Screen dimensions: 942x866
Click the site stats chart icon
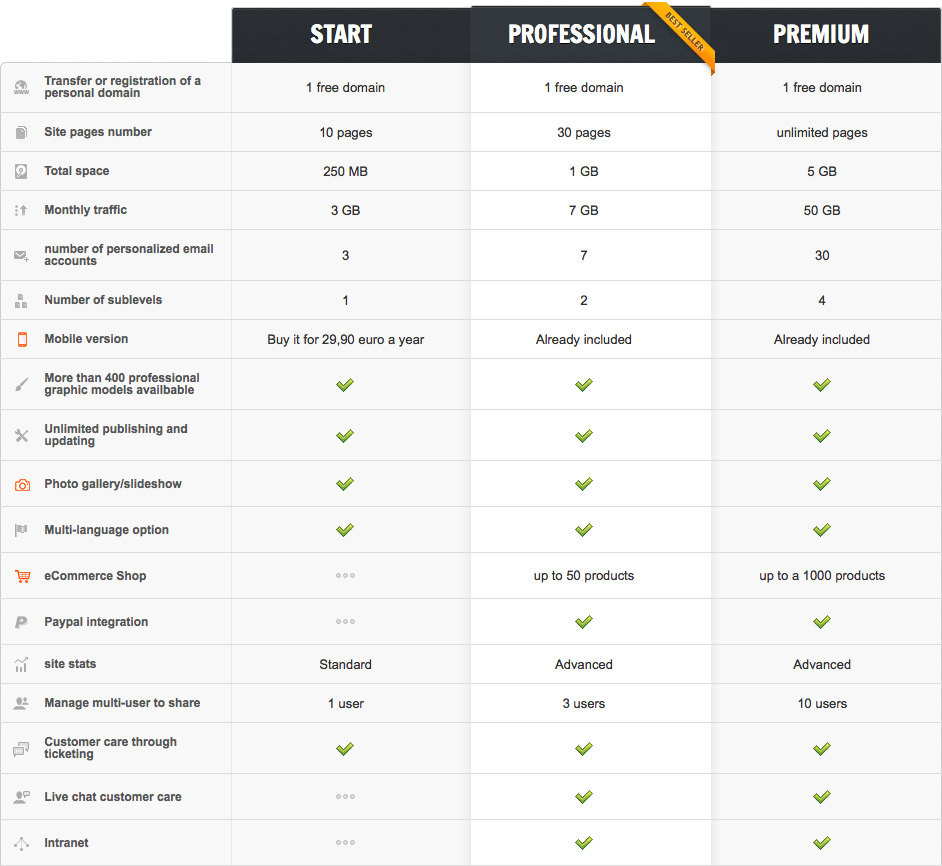point(21,664)
